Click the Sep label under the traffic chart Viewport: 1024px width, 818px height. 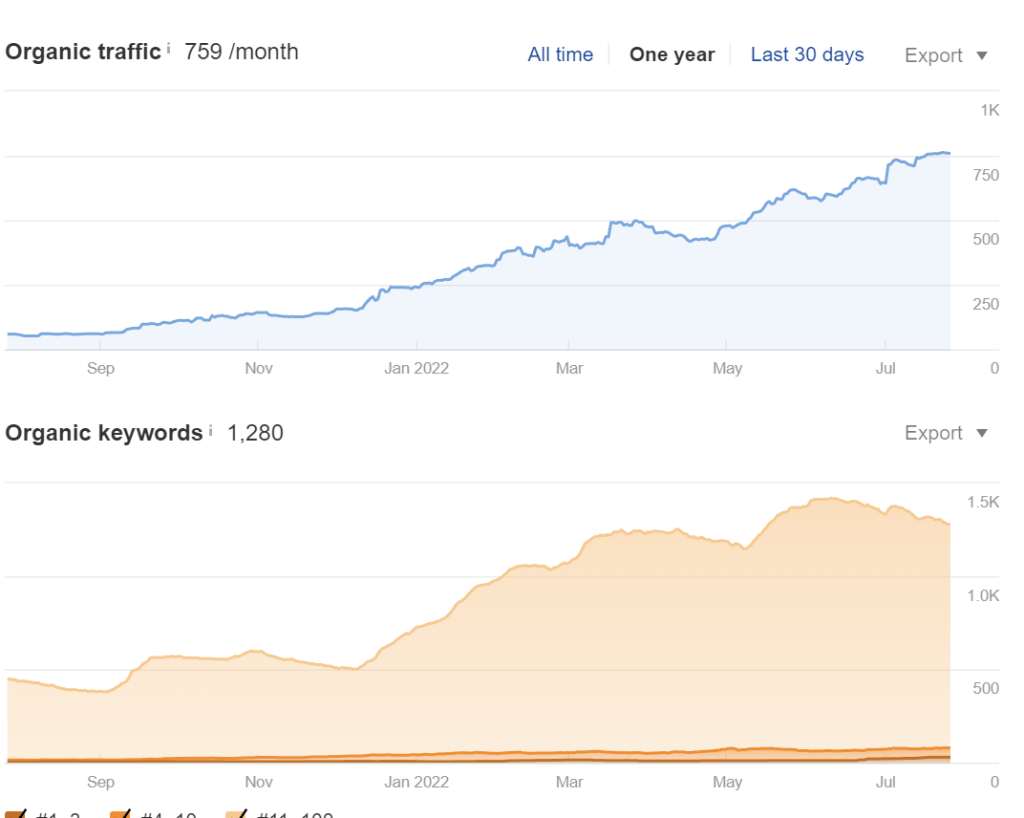(101, 368)
